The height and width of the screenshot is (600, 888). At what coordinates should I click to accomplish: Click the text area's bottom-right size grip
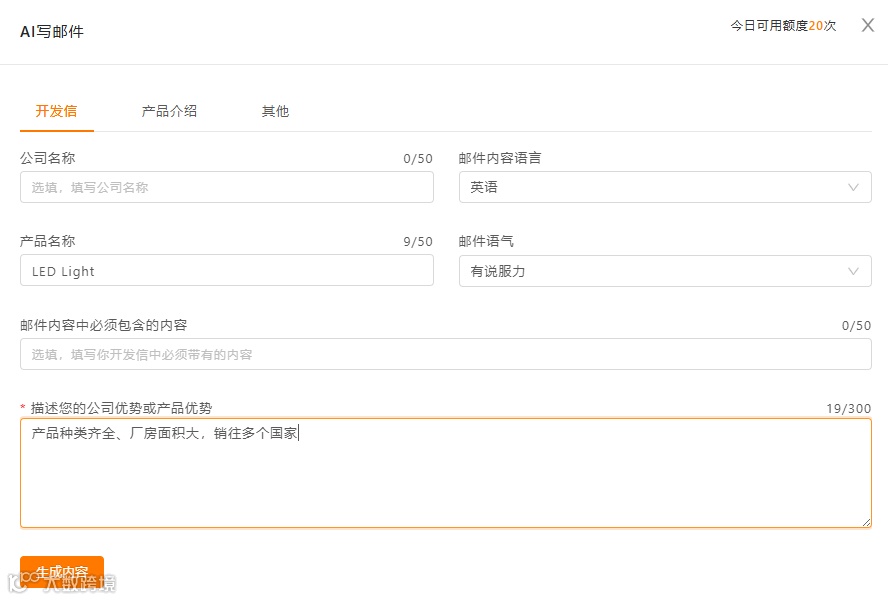[x=866, y=522]
